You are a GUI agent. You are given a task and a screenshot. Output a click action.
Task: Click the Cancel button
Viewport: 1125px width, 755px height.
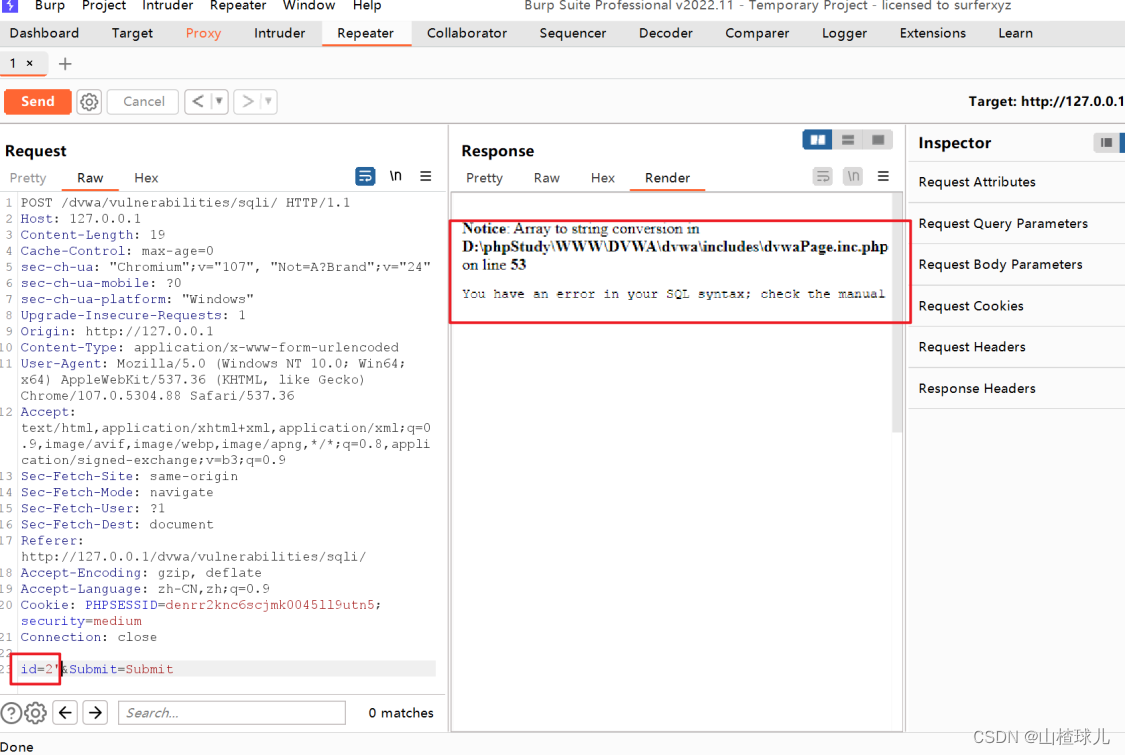point(143,101)
